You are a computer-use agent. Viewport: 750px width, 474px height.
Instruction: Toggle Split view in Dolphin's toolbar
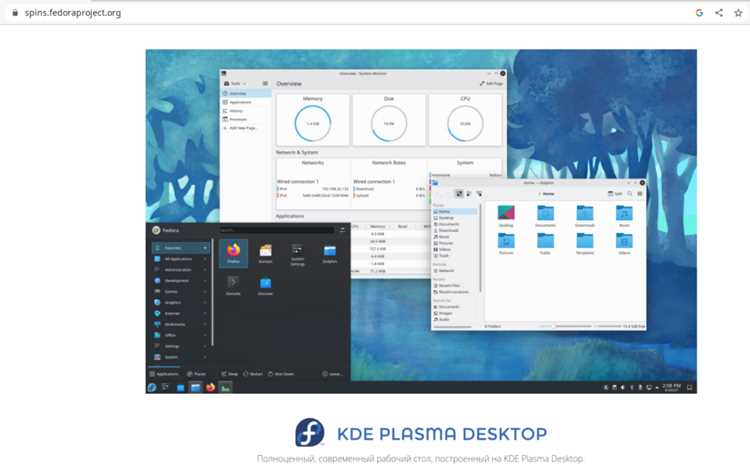click(x=615, y=194)
